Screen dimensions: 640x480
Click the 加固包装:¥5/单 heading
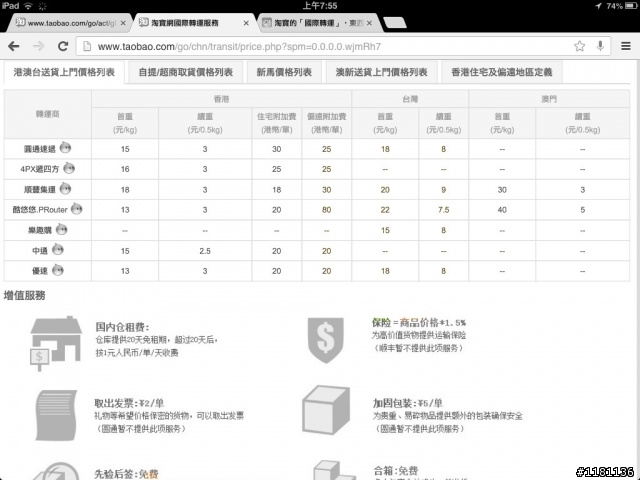pyautogui.click(x=407, y=403)
